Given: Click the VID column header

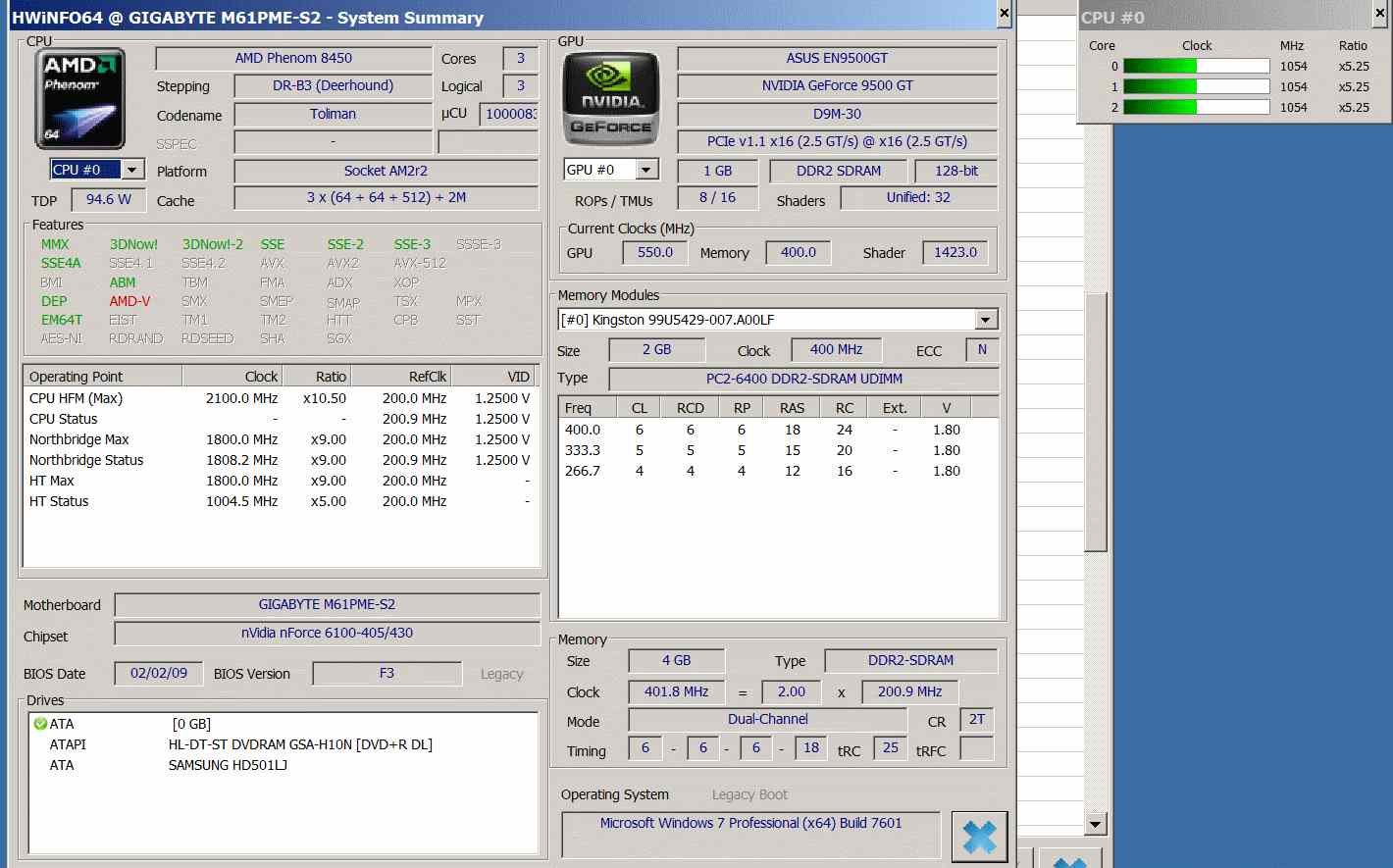Looking at the screenshot, I should [493, 377].
